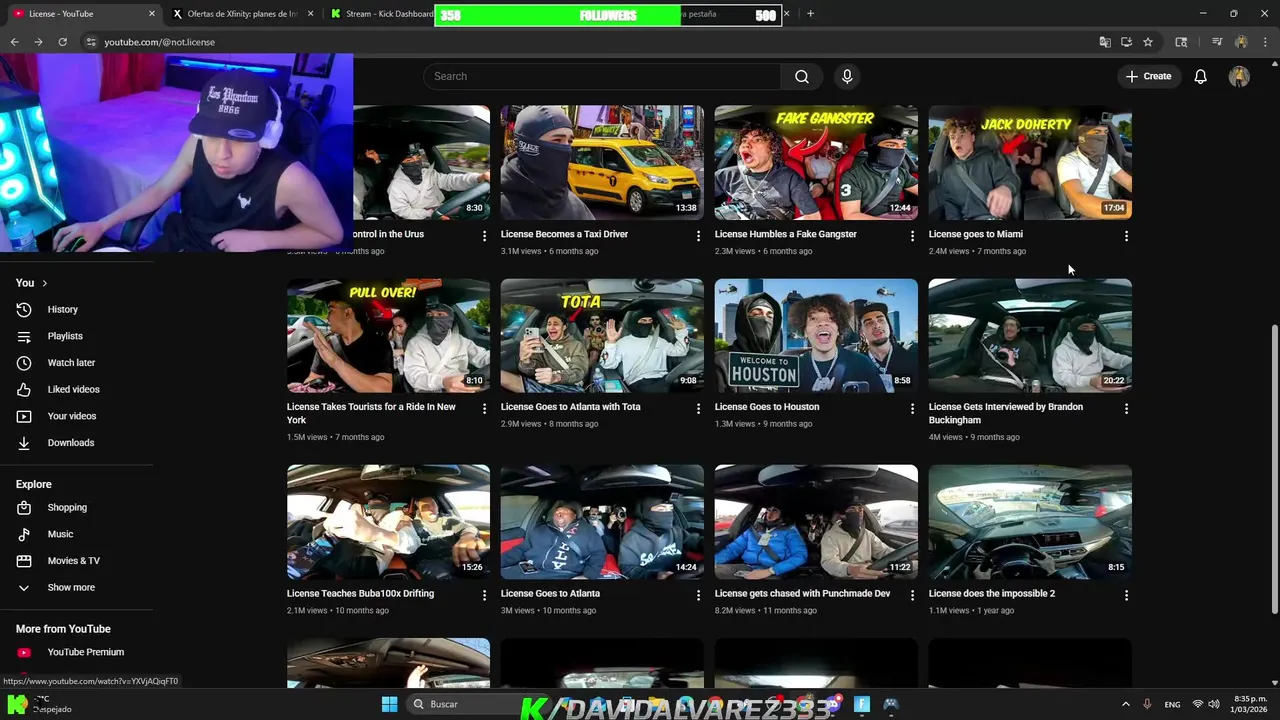Open options for License Becomes a Taxi Driver
The height and width of the screenshot is (720, 1280).
[698, 236]
